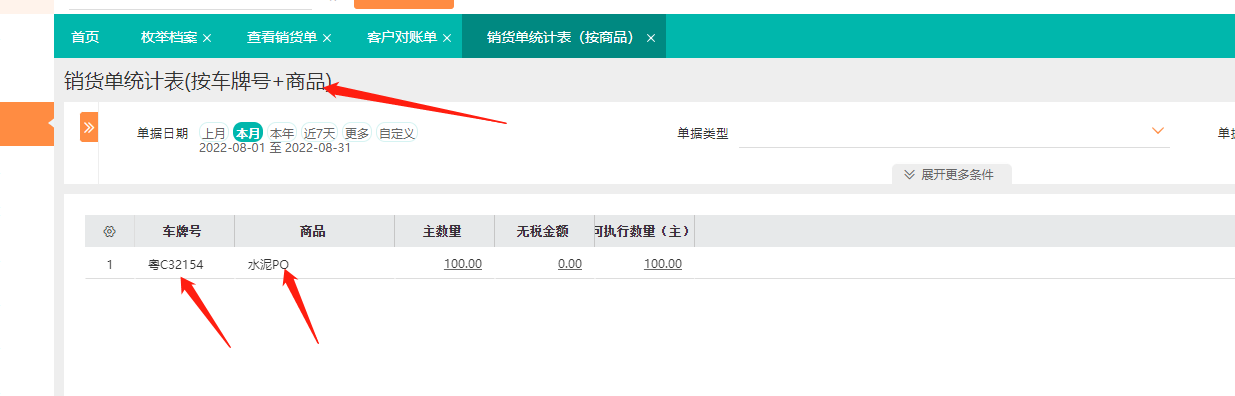Click the orange button at top
The width and height of the screenshot is (1235, 396).
point(403,4)
